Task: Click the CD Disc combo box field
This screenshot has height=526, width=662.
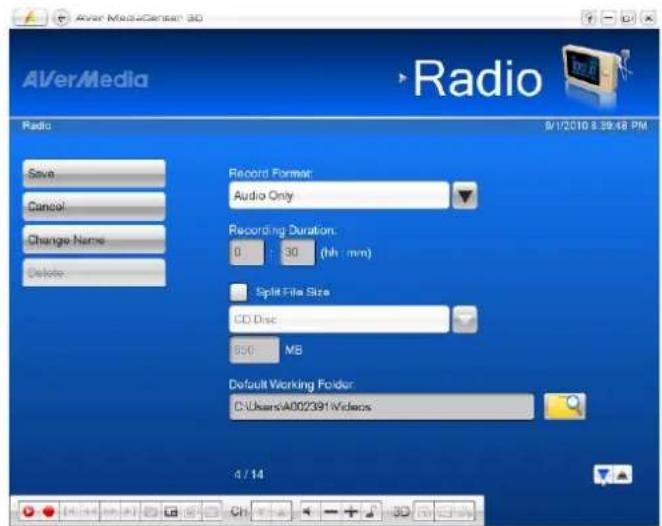Action: pyautogui.click(x=339, y=319)
